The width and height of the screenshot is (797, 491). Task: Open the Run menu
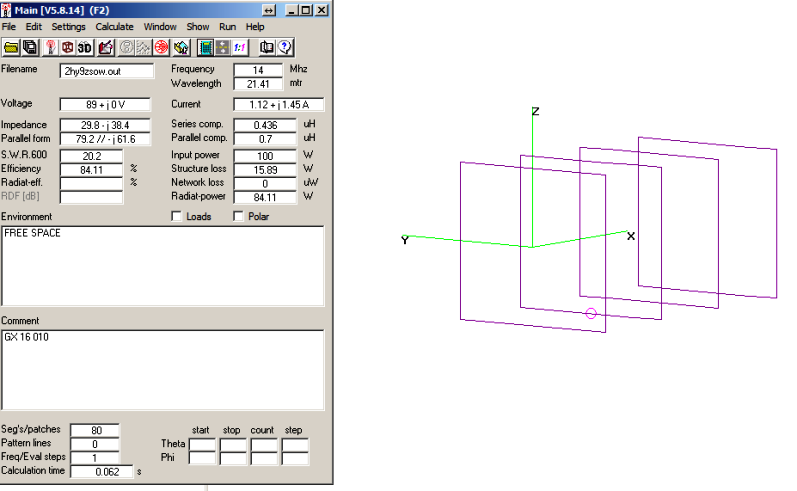pos(227,27)
